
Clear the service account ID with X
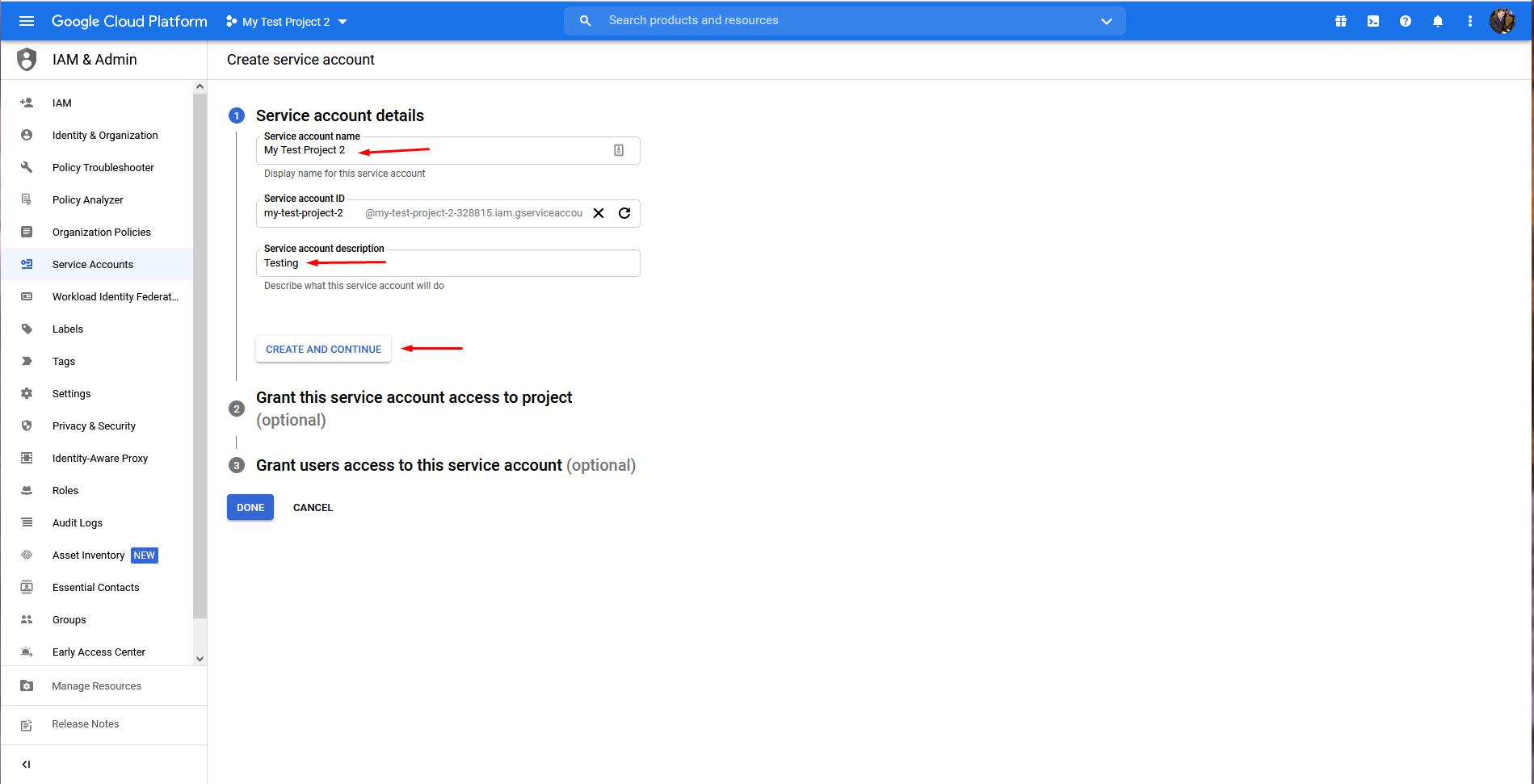point(599,213)
